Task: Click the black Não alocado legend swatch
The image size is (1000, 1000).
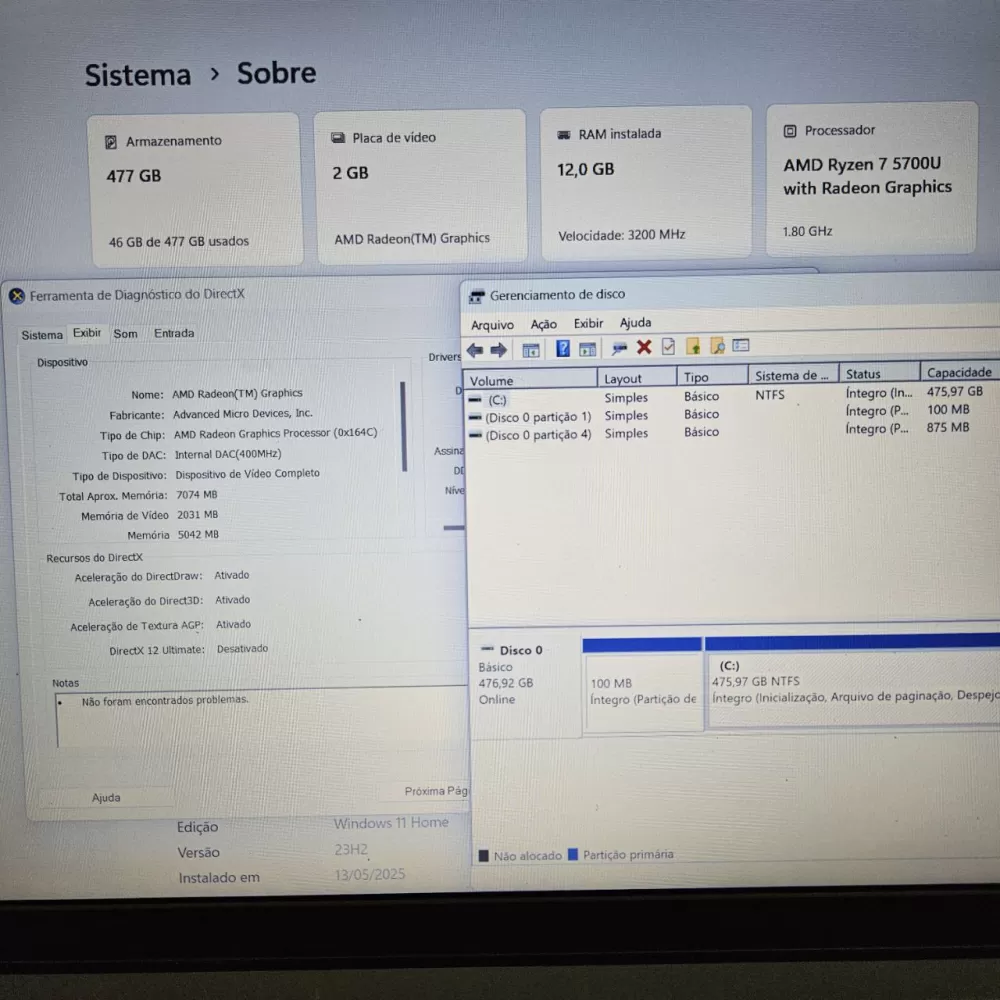Action: (x=484, y=856)
